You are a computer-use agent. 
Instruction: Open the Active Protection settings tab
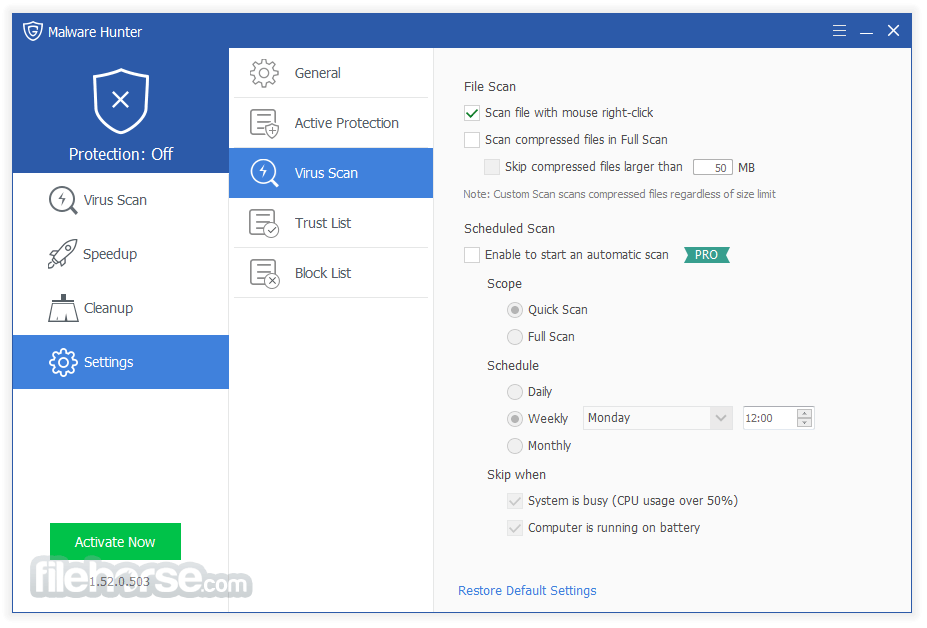click(331, 123)
